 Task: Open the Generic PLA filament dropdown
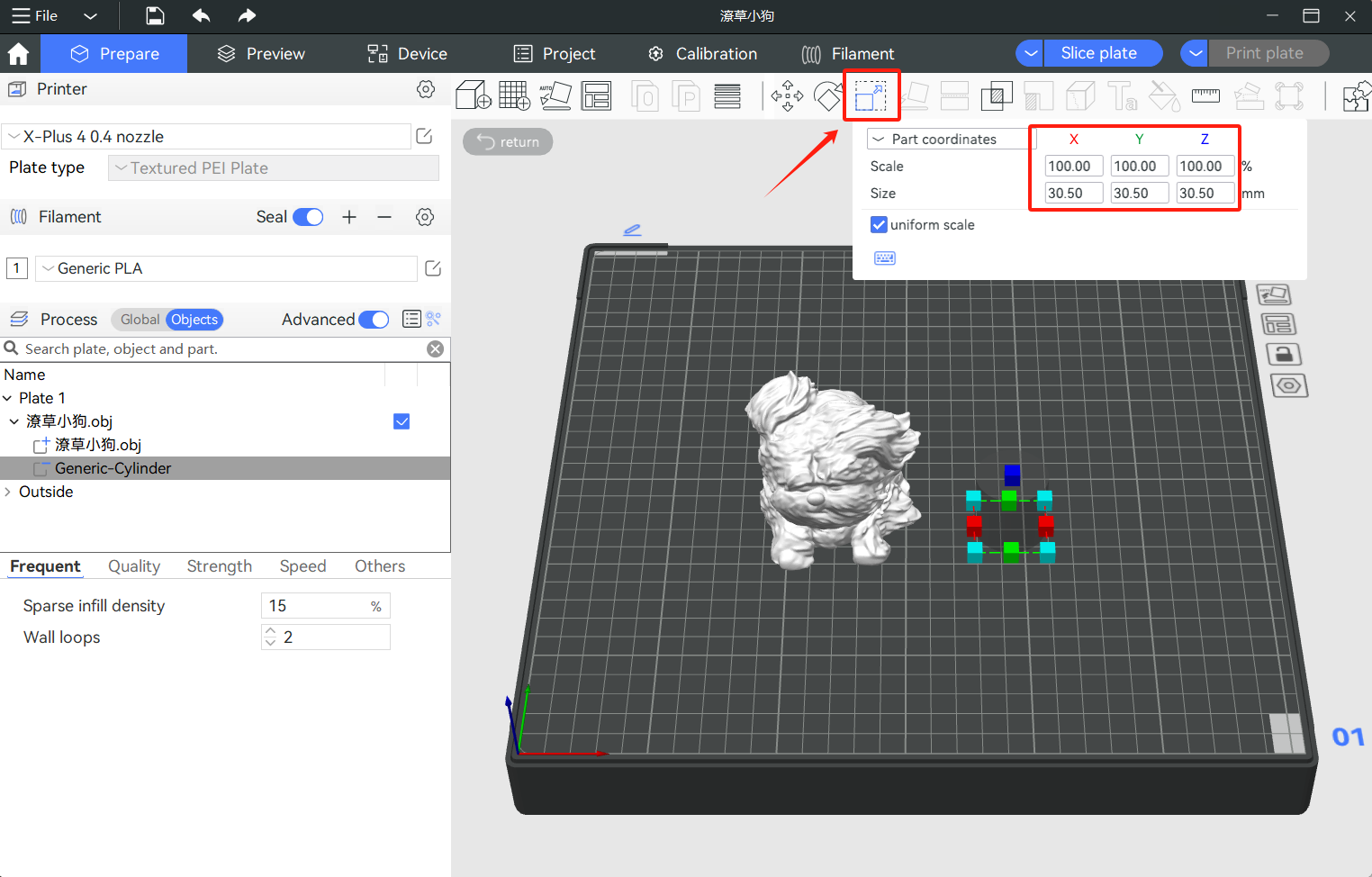[x=226, y=268]
